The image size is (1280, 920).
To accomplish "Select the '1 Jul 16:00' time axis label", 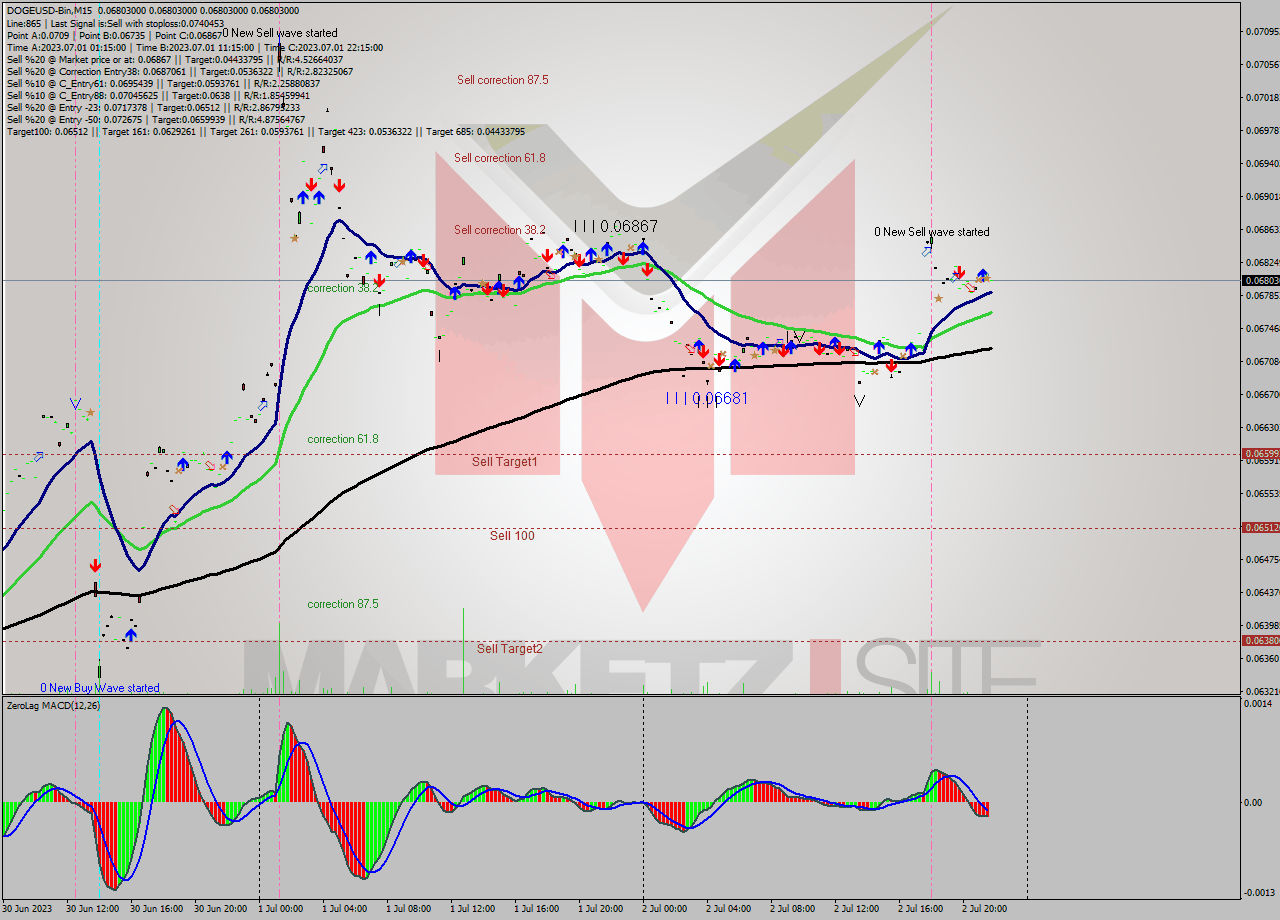I will [539, 909].
